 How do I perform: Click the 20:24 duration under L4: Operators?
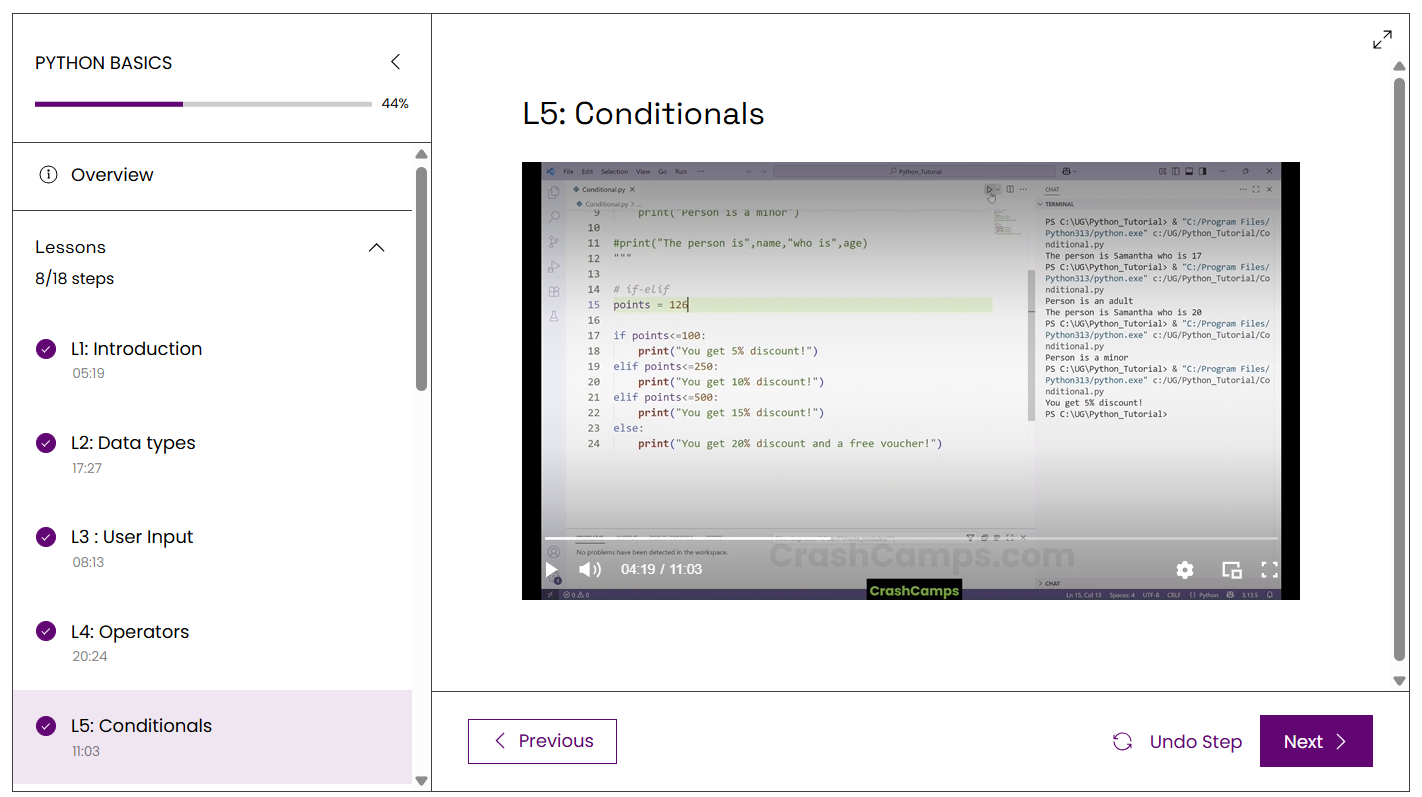90,657
